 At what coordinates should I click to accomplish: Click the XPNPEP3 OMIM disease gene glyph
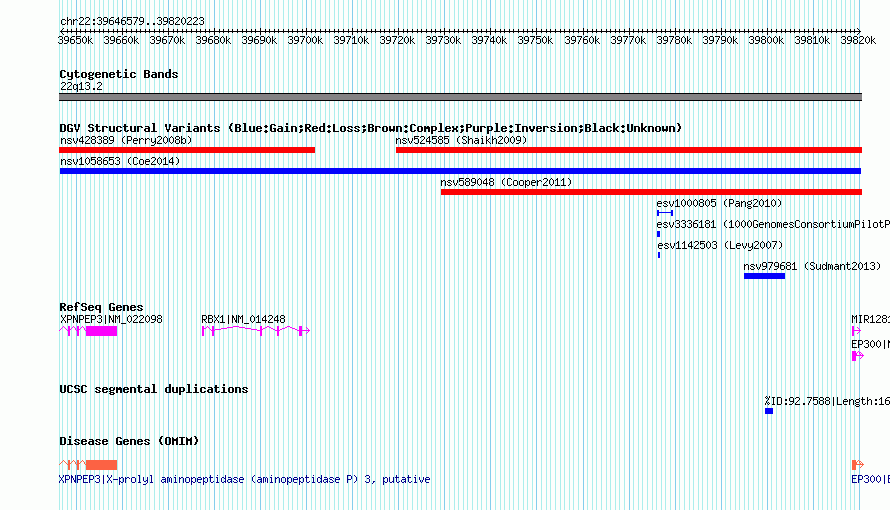pyautogui.click(x=88, y=465)
